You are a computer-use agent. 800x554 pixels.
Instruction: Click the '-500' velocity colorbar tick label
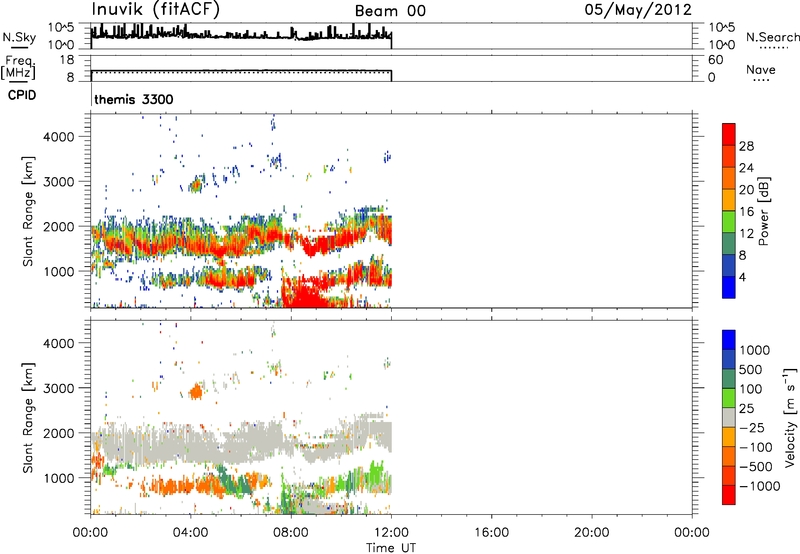click(x=756, y=466)
